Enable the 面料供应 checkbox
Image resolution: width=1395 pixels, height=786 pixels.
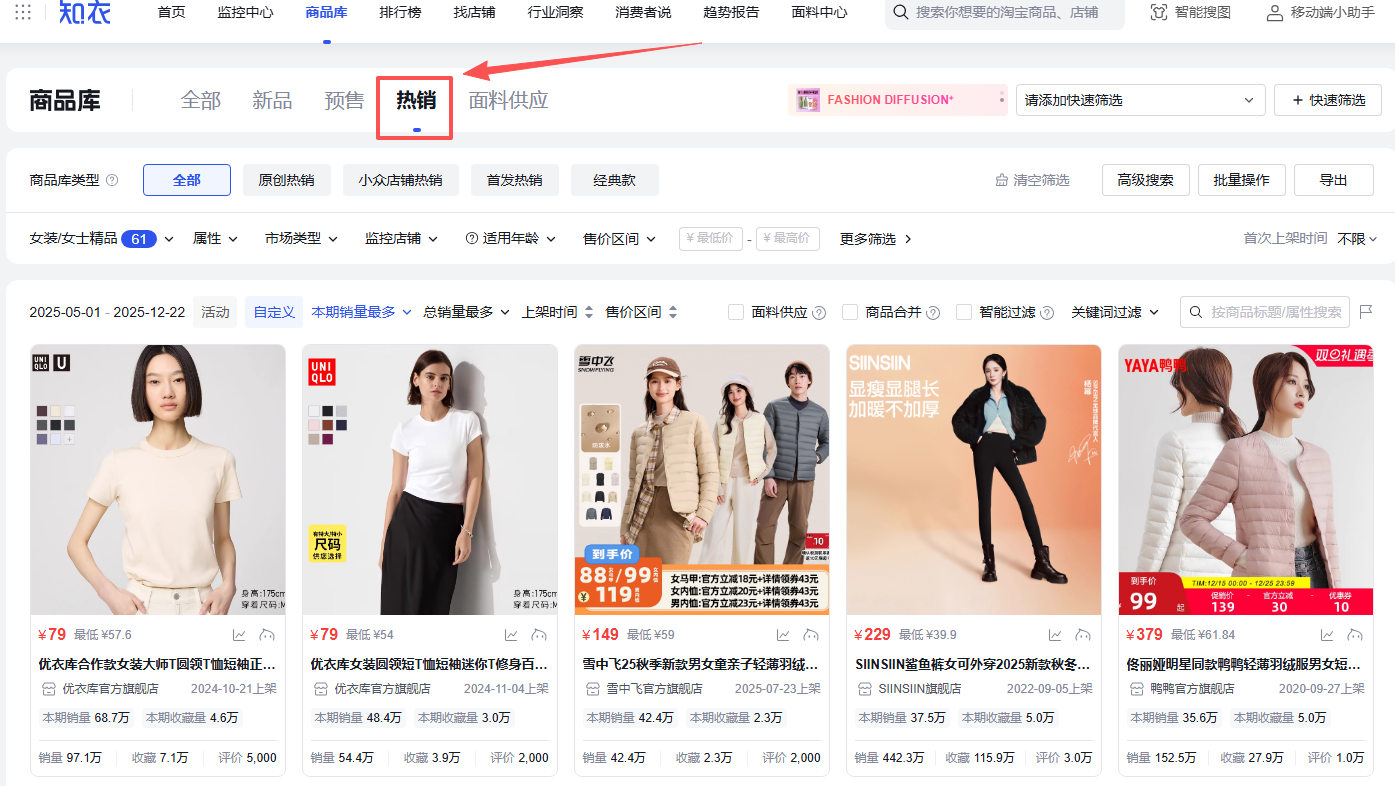[x=736, y=312]
